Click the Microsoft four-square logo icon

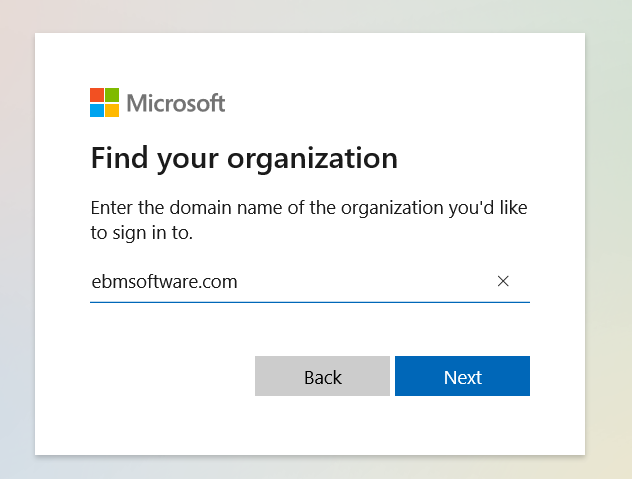pos(104,102)
